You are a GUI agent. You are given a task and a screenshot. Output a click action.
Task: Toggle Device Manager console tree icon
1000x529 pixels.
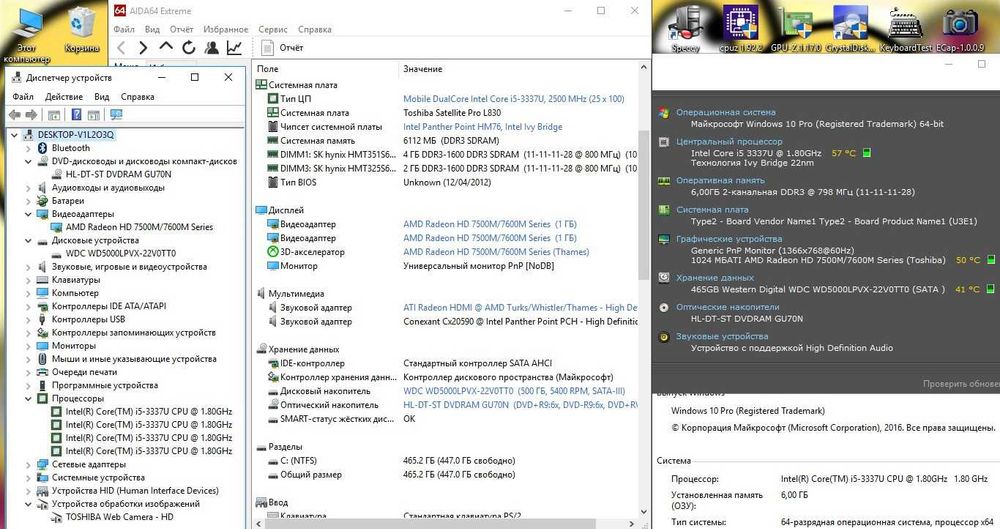54,115
